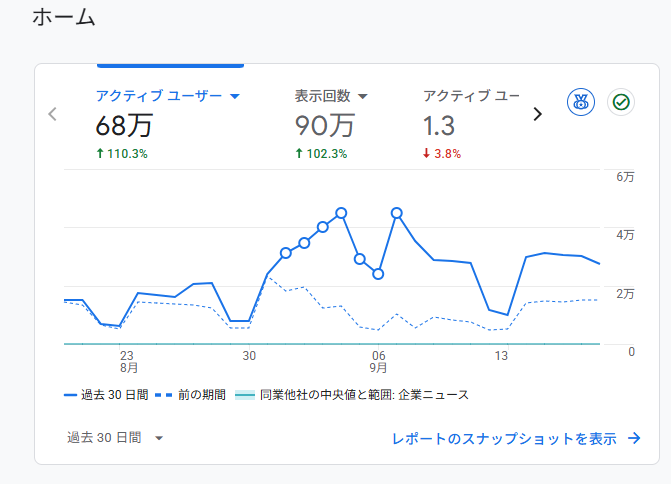This screenshot has height=484, width=671.
Task: Click the highest left-peak data point before 06
Action: point(341,213)
